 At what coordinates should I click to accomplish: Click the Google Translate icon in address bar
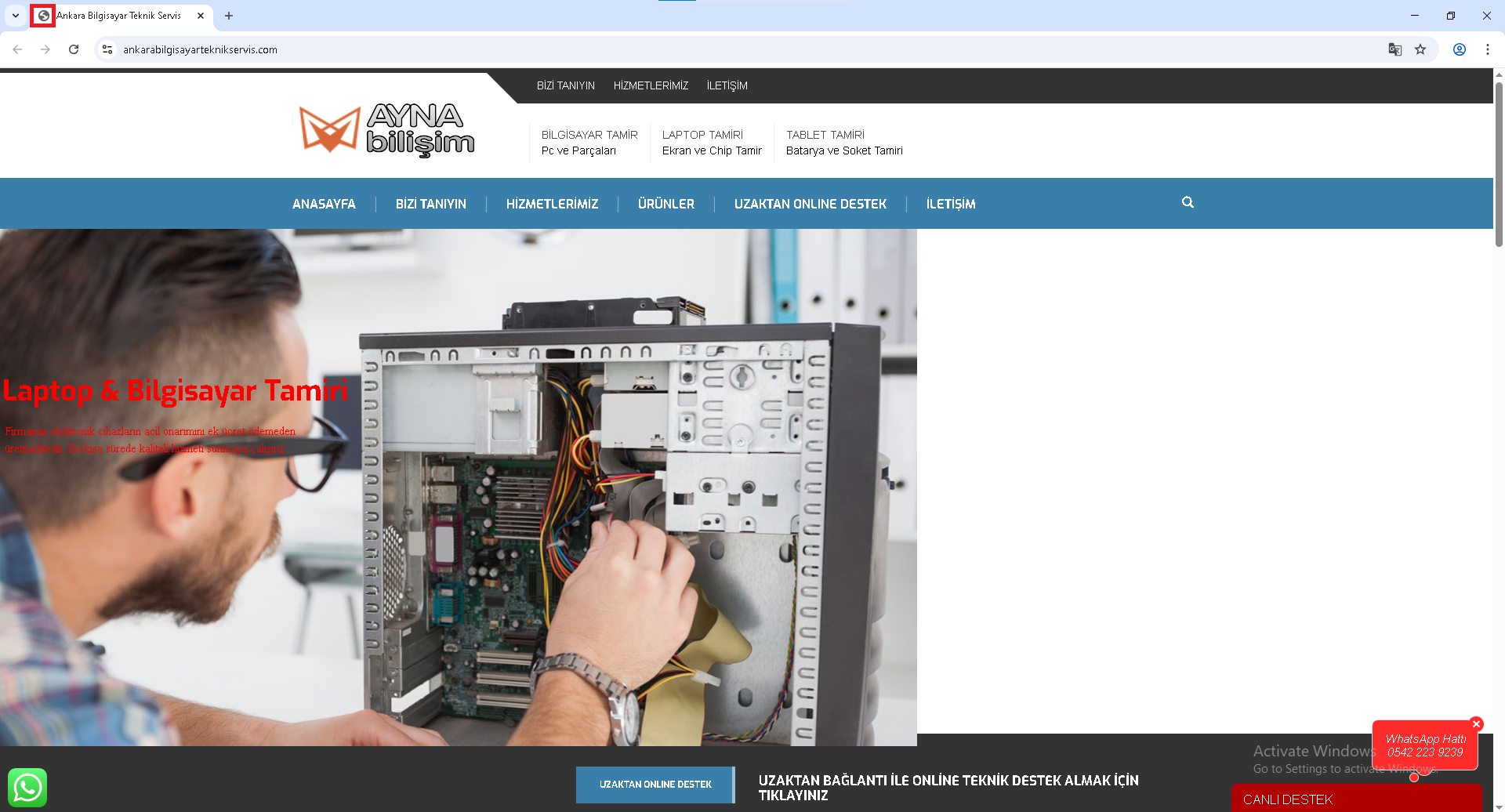click(1394, 49)
